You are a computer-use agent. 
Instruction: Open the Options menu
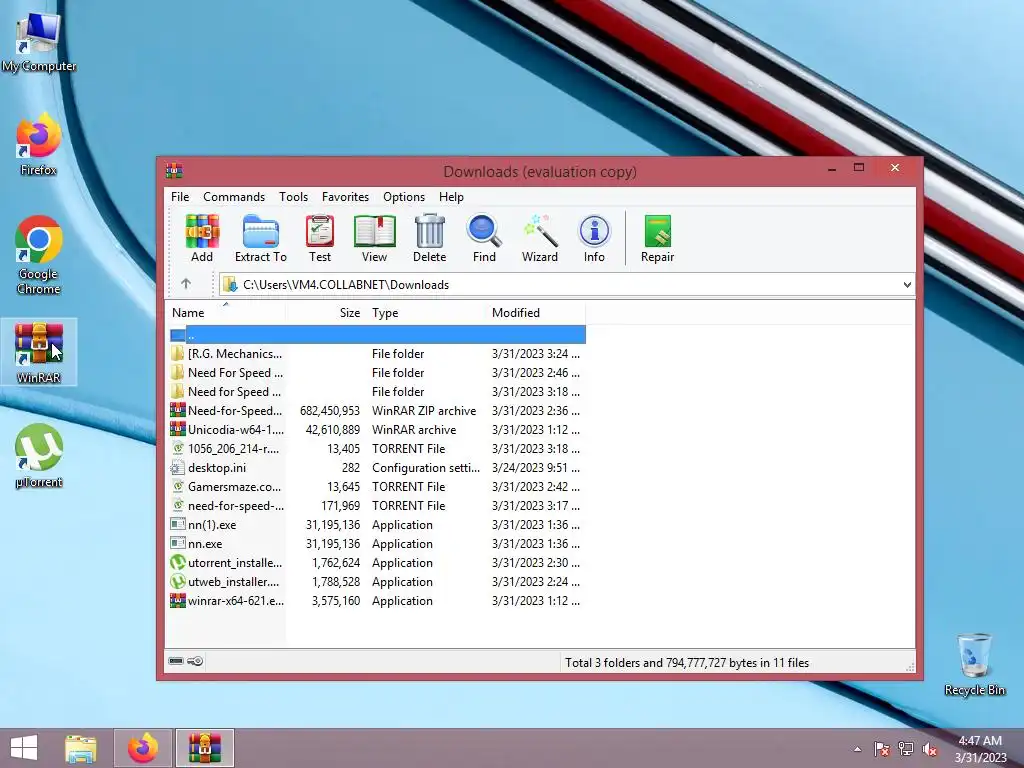[x=404, y=197]
